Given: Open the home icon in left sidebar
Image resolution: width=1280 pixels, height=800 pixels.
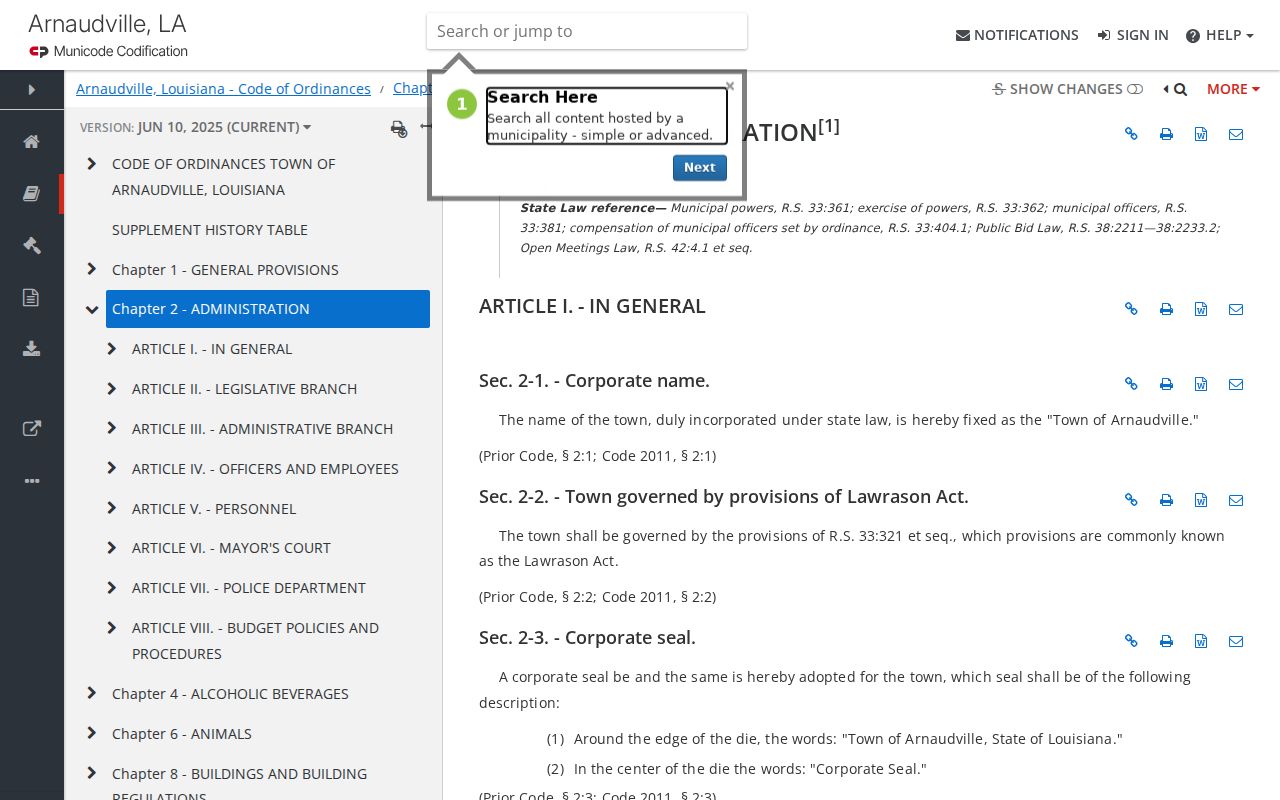Looking at the screenshot, I should pos(31,141).
